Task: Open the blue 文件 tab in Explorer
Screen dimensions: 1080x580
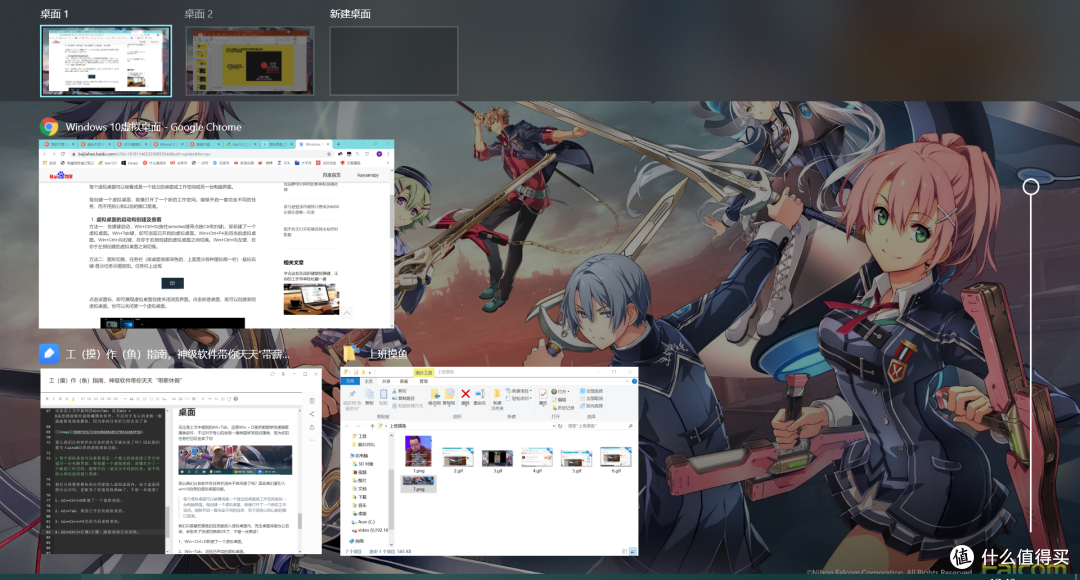Action: [x=351, y=381]
